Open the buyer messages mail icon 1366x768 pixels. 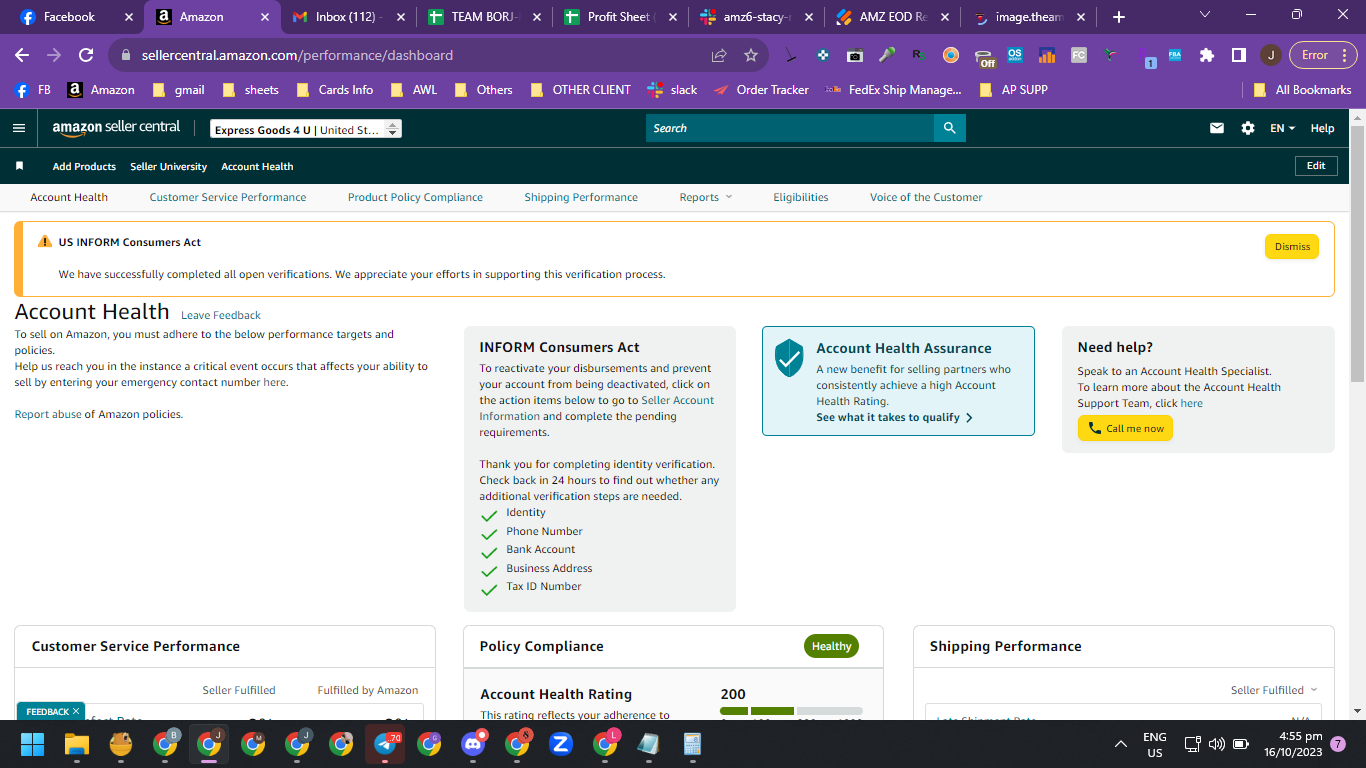(x=1217, y=128)
